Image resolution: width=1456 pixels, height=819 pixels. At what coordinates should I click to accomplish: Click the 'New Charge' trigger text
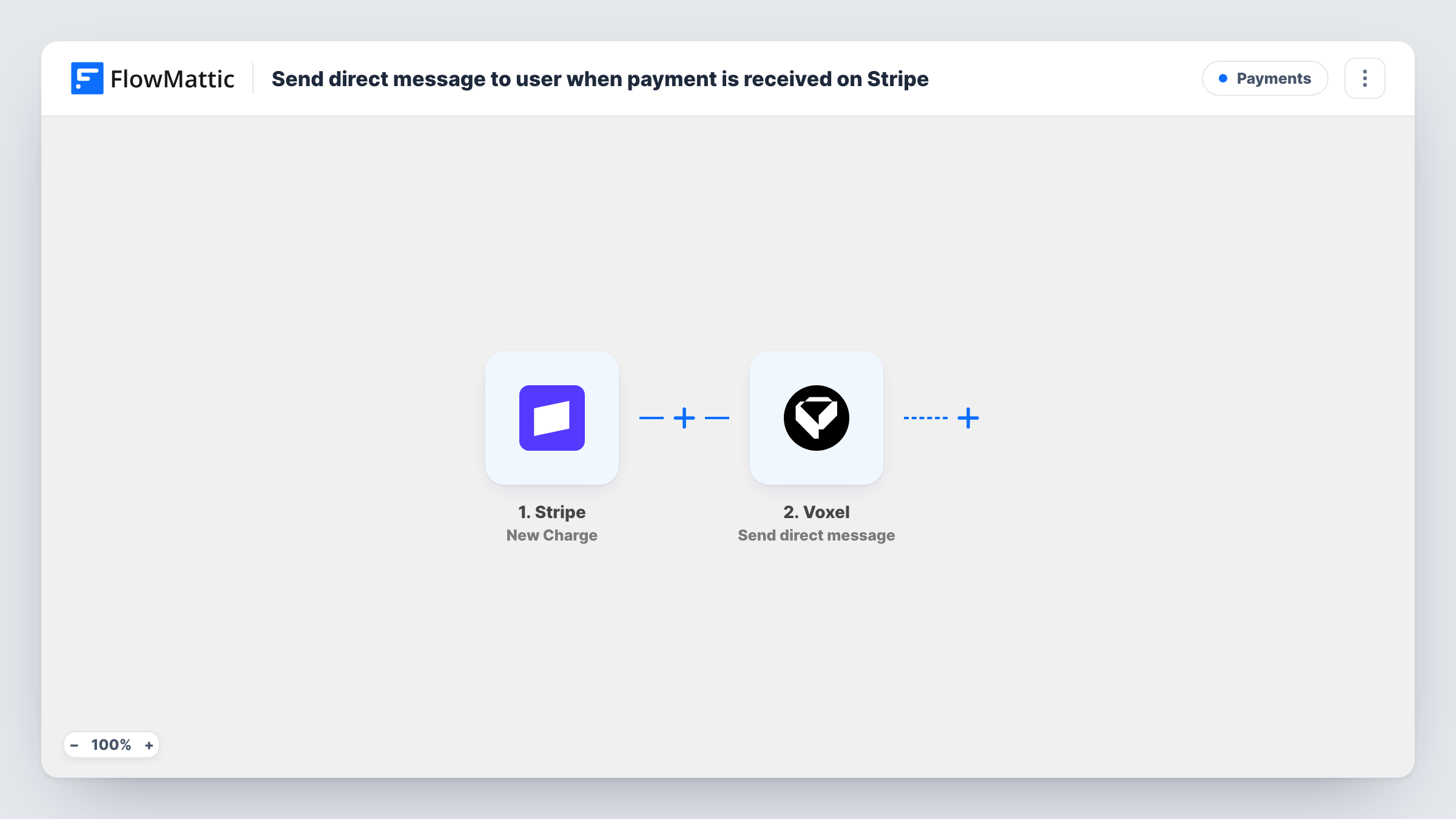pyautogui.click(x=551, y=535)
